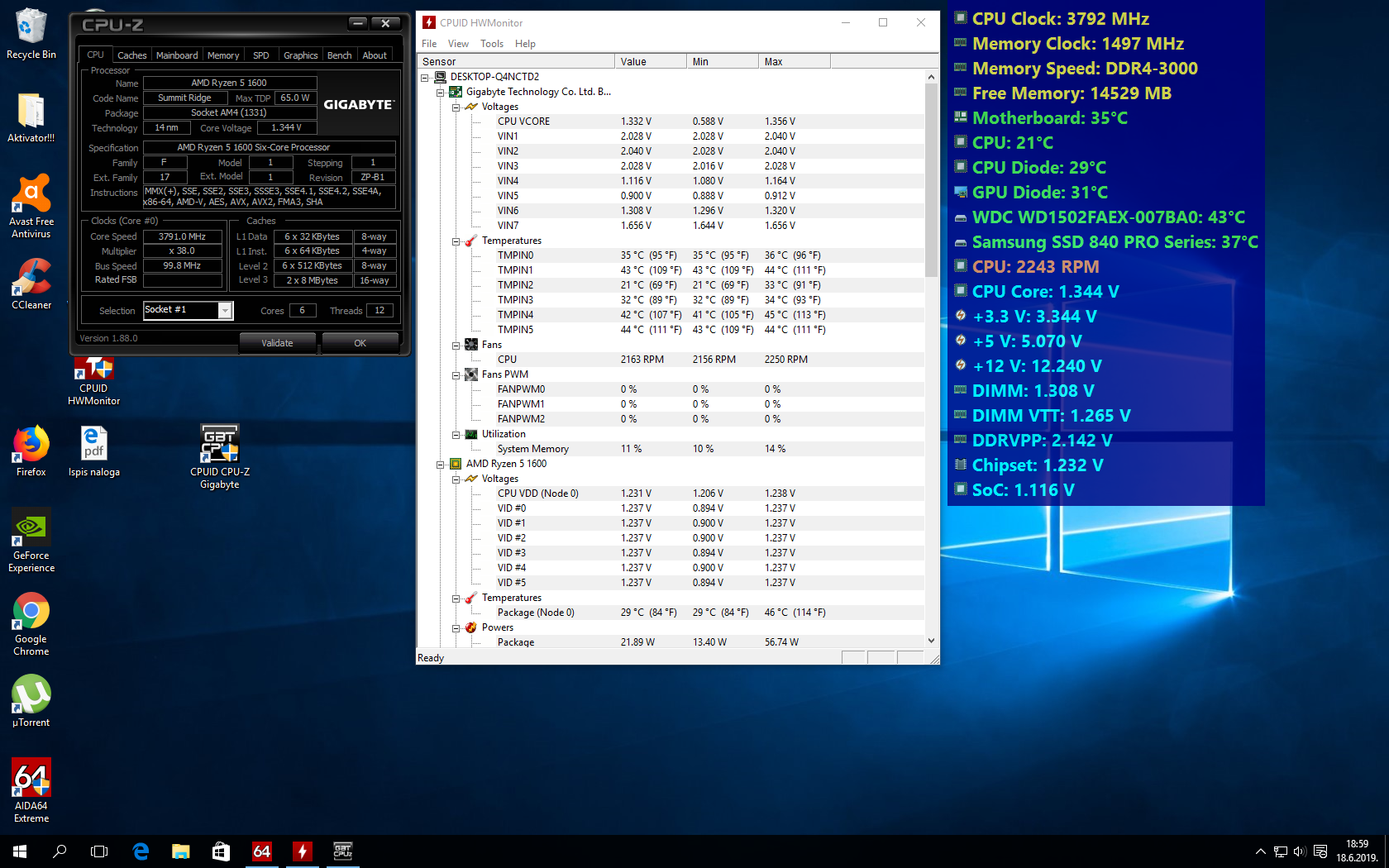This screenshot has height=868, width=1389.
Task: Click the Value column header
Action: click(650, 61)
